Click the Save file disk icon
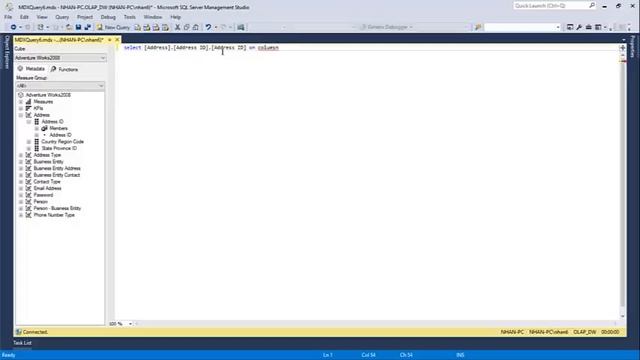This screenshot has height=360, width=640. 78,27
